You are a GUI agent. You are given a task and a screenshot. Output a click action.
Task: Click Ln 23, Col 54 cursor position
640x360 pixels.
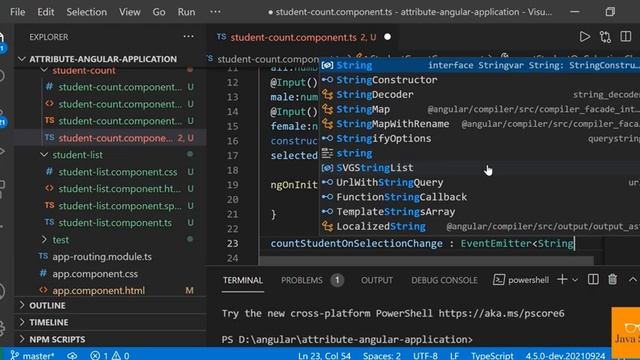(324, 356)
